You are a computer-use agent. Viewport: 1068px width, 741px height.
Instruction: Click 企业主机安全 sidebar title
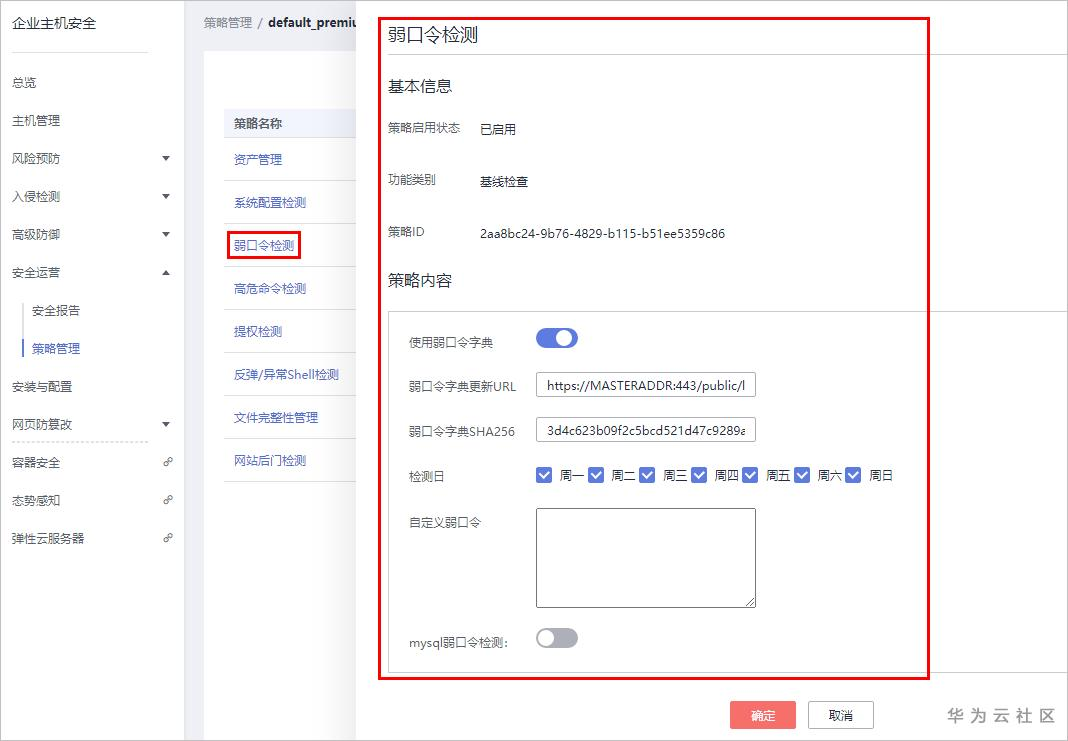tap(54, 23)
